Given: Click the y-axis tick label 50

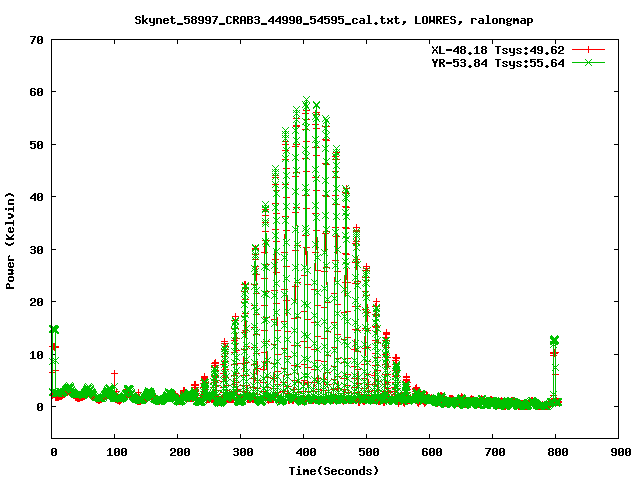Looking at the screenshot, I should 36,145.
